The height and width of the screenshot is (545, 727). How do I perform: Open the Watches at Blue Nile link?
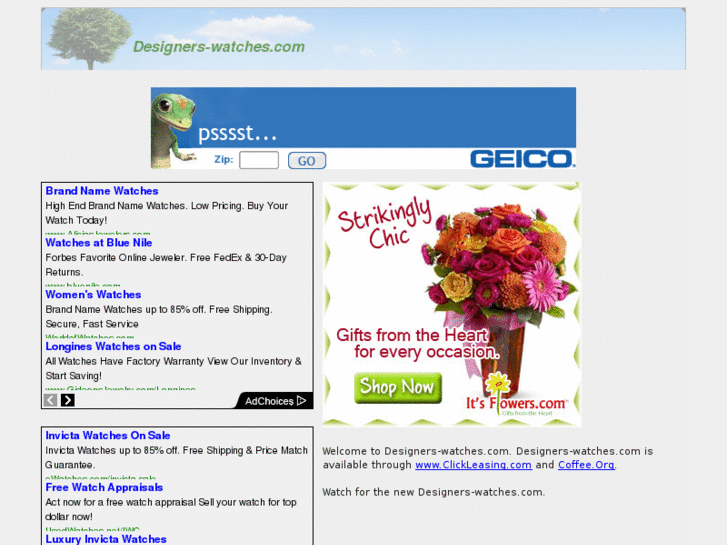[x=99, y=243]
